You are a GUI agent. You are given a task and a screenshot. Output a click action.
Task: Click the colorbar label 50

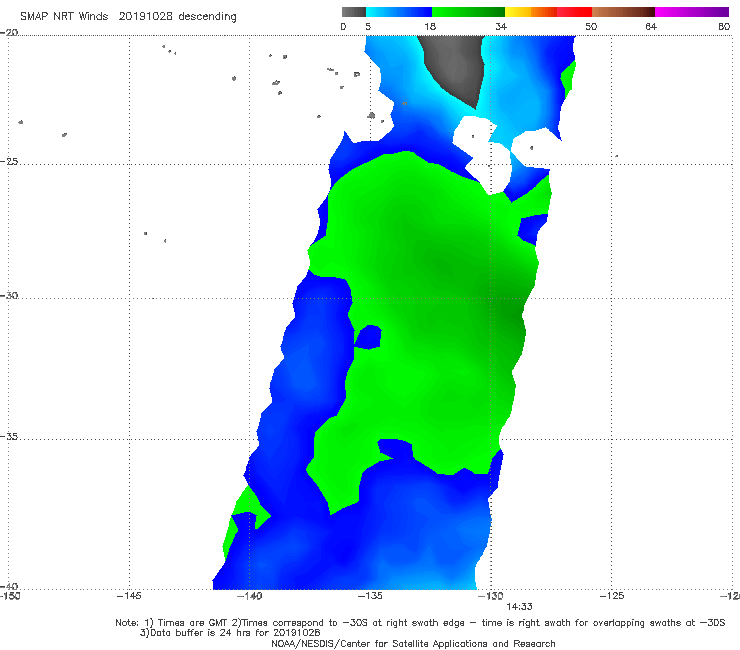(591, 26)
